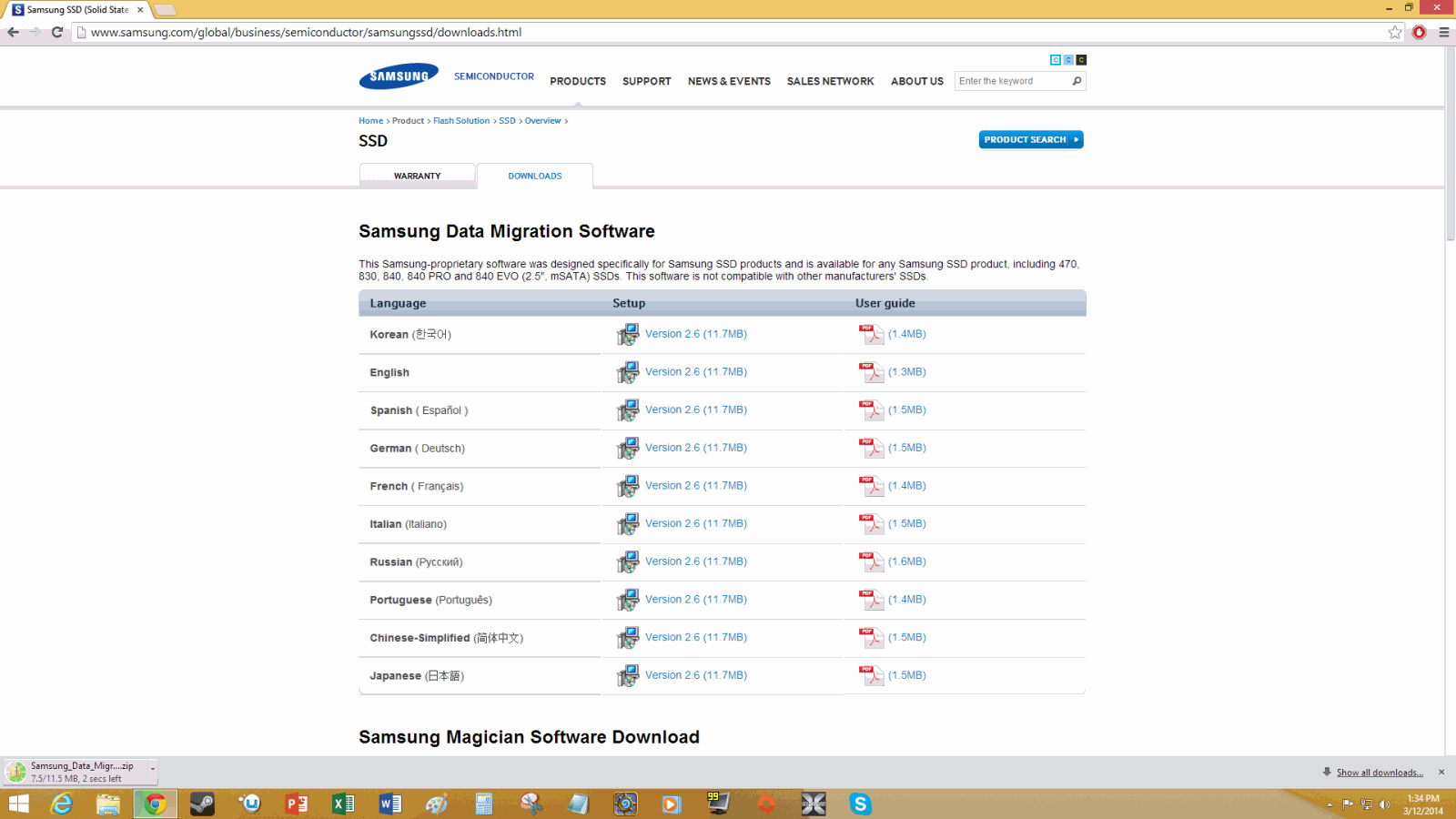Close the Samsung SSD browser tab
Viewport: 1456px width, 819px height.
click(x=140, y=10)
